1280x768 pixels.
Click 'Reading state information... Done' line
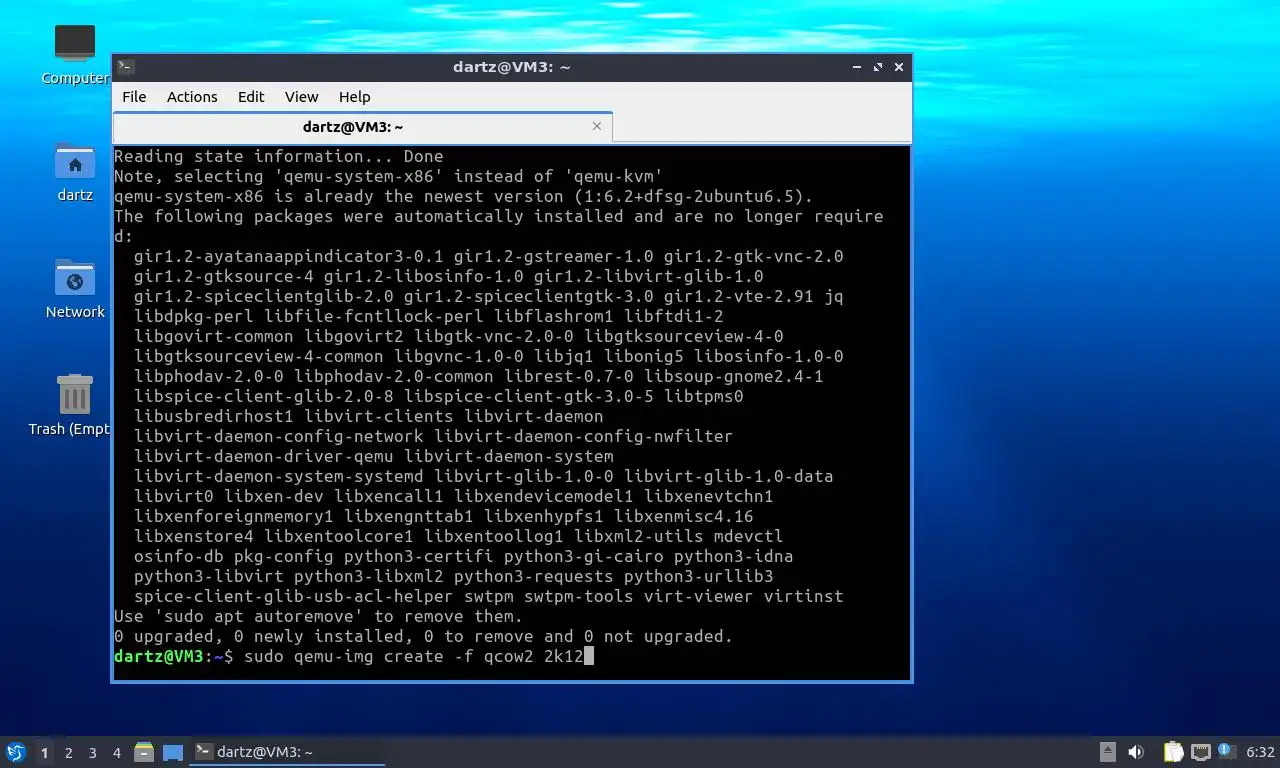(x=278, y=156)
